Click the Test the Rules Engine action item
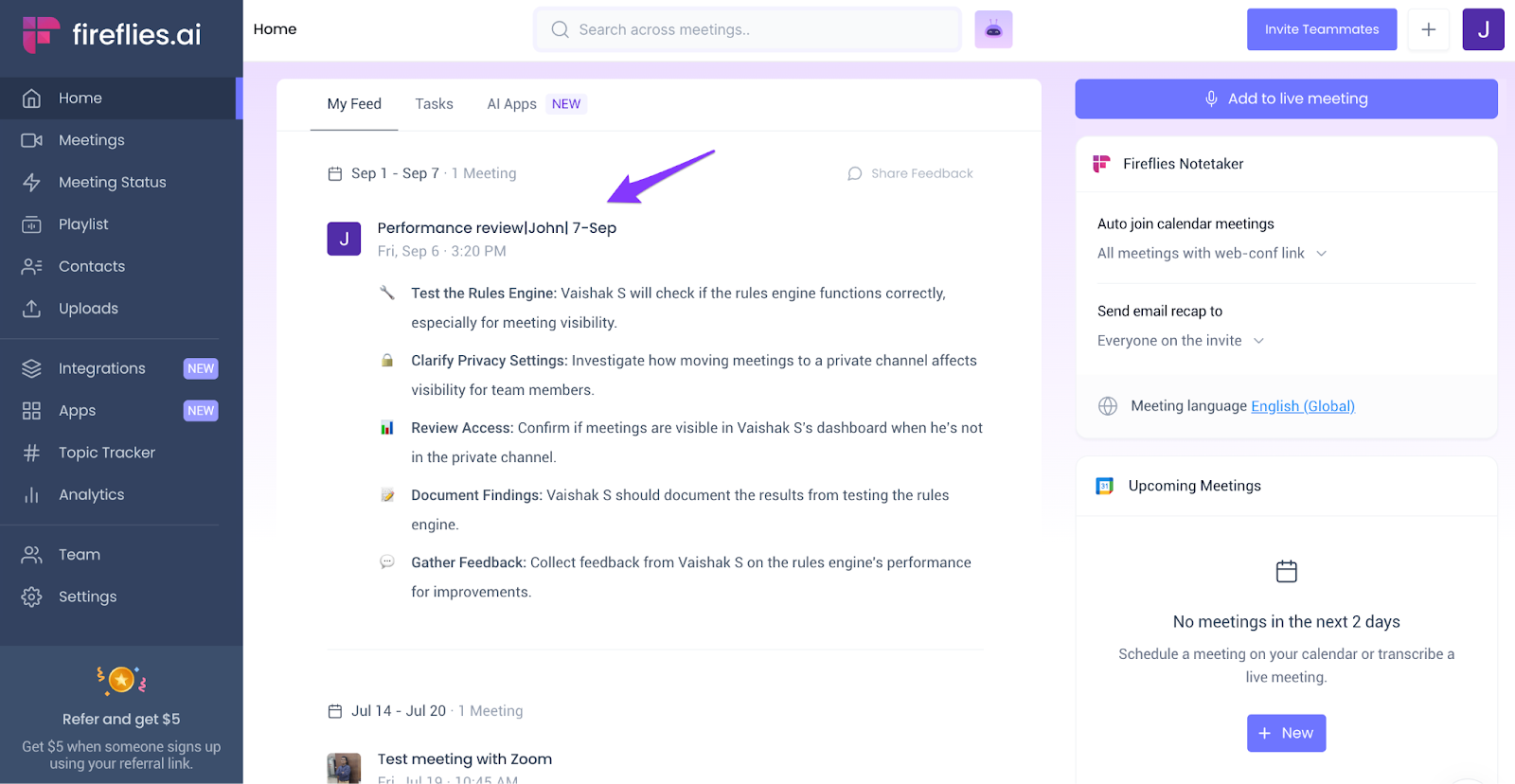 point(678,308)
